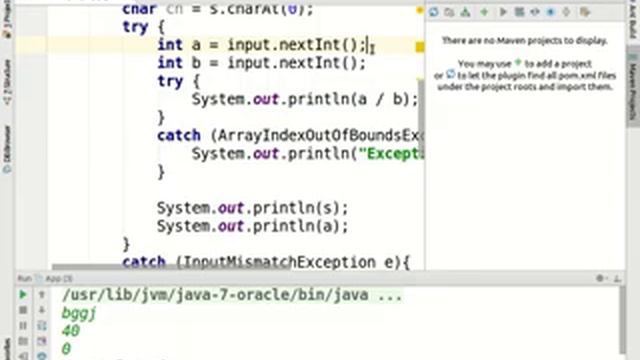Click the '40' console output line
Screen dimensions: 640x360
[71, 331]
